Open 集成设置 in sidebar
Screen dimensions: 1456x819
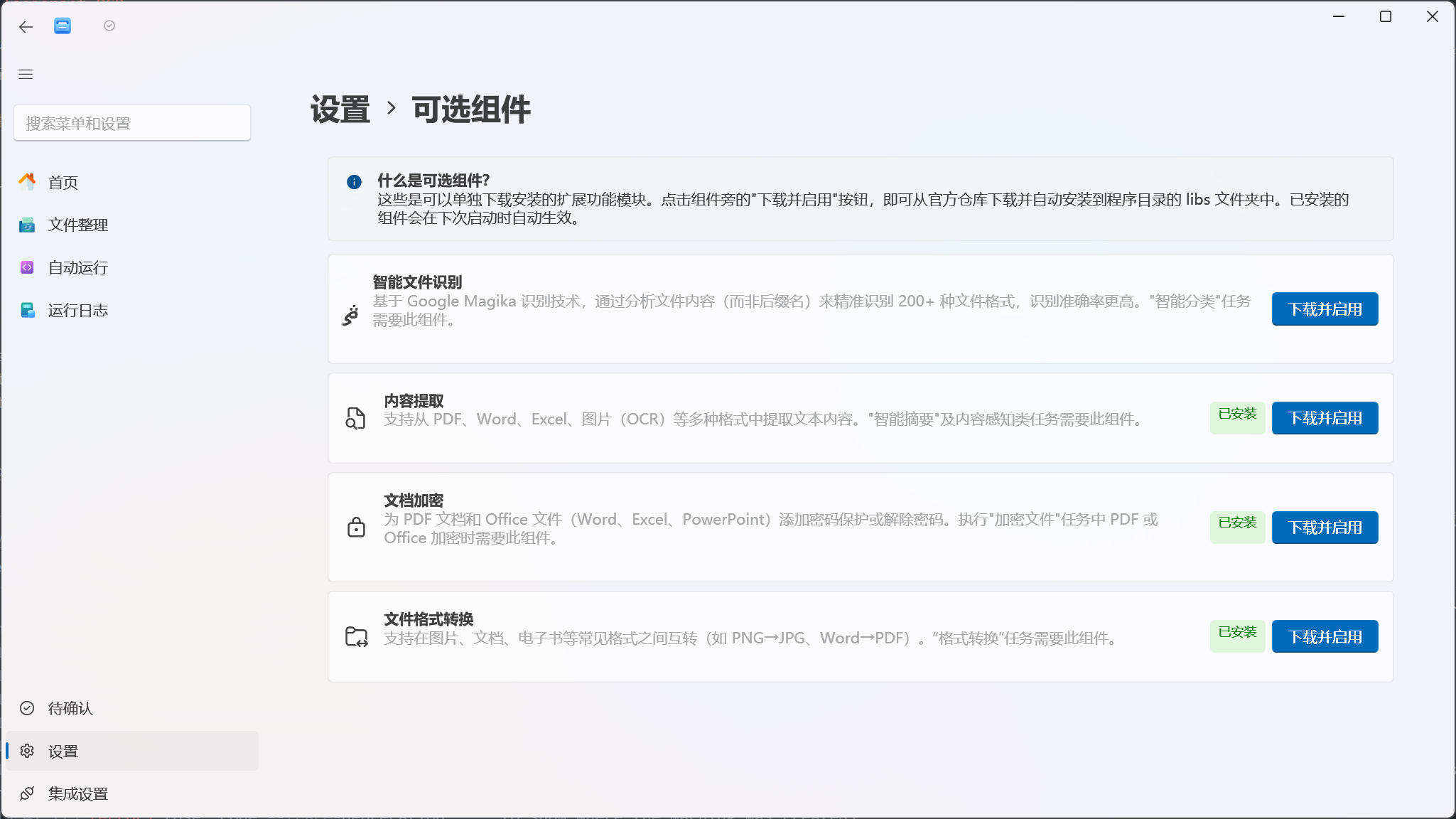132,793
